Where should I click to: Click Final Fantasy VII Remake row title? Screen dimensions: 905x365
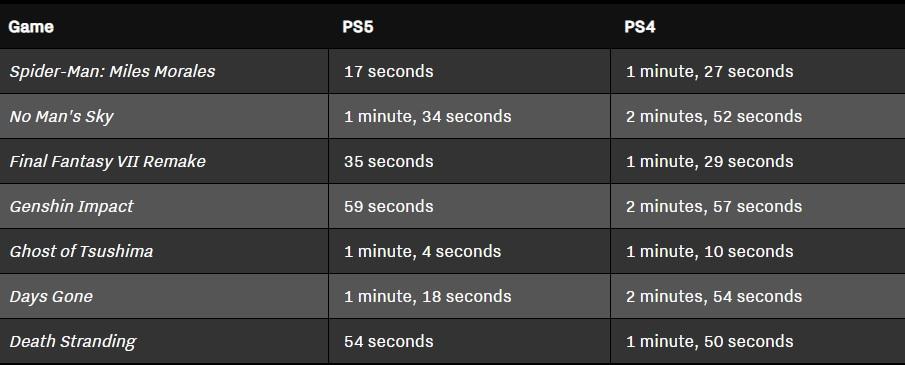point(107,162)
